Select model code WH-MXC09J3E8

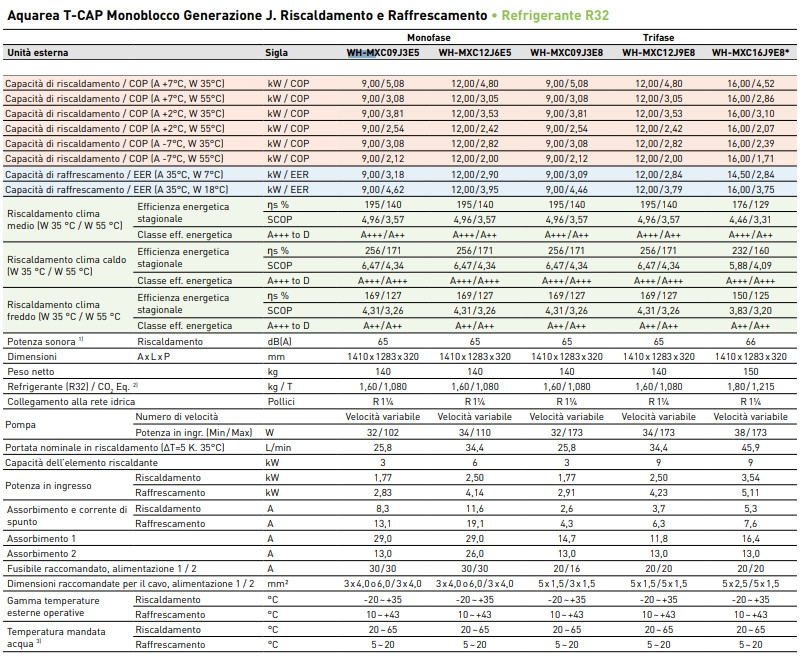[x=567, y=52]
